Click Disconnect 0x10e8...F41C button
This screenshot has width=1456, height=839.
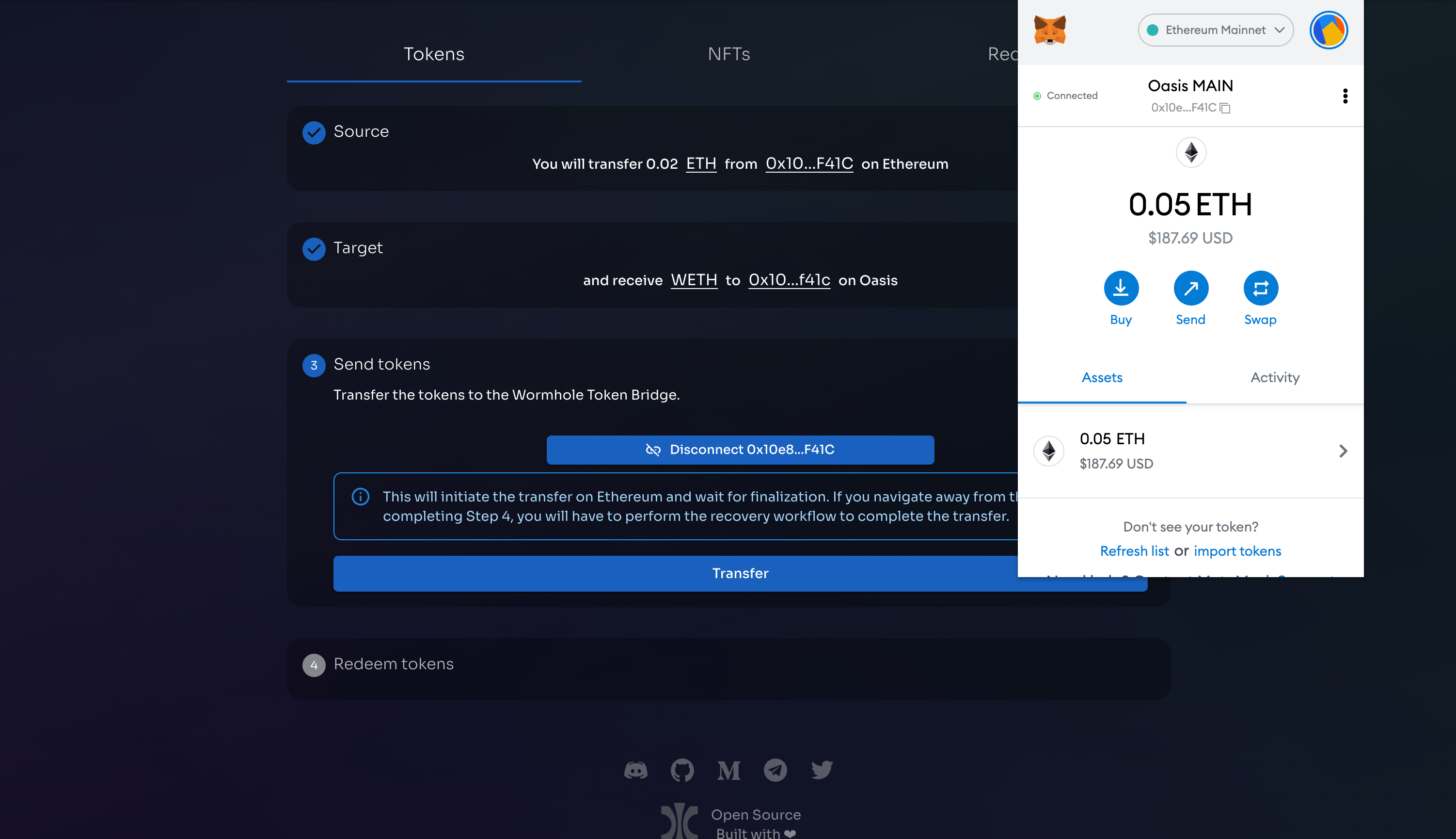(740, 450)
